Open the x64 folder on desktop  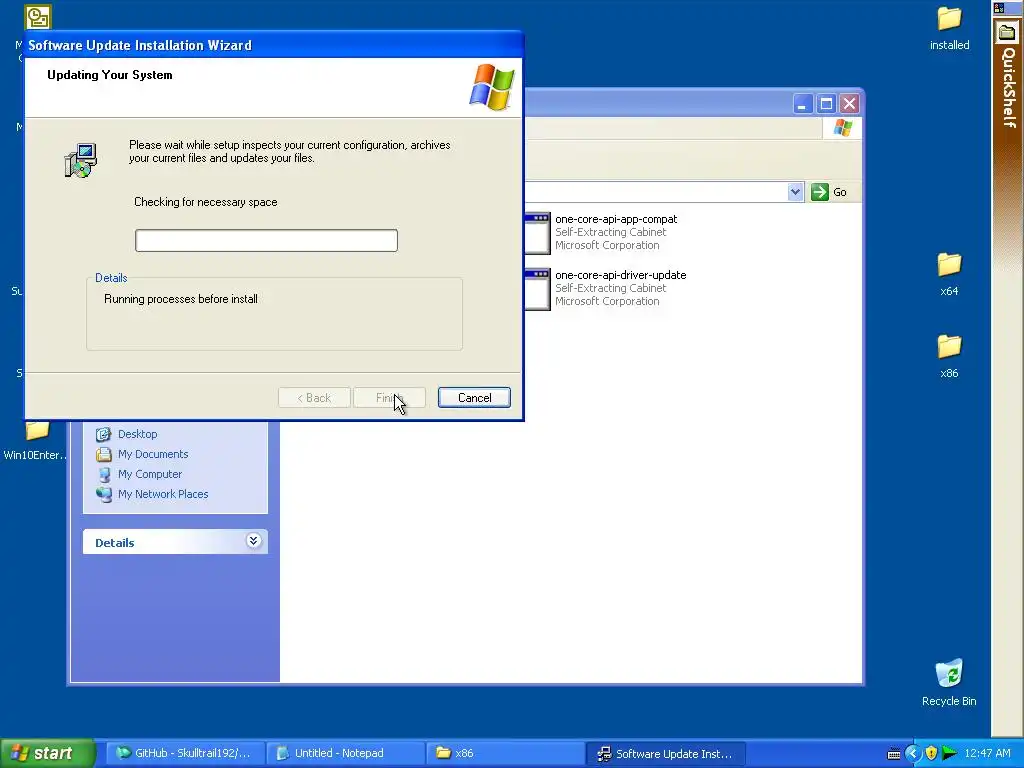(x=949, y=275)
